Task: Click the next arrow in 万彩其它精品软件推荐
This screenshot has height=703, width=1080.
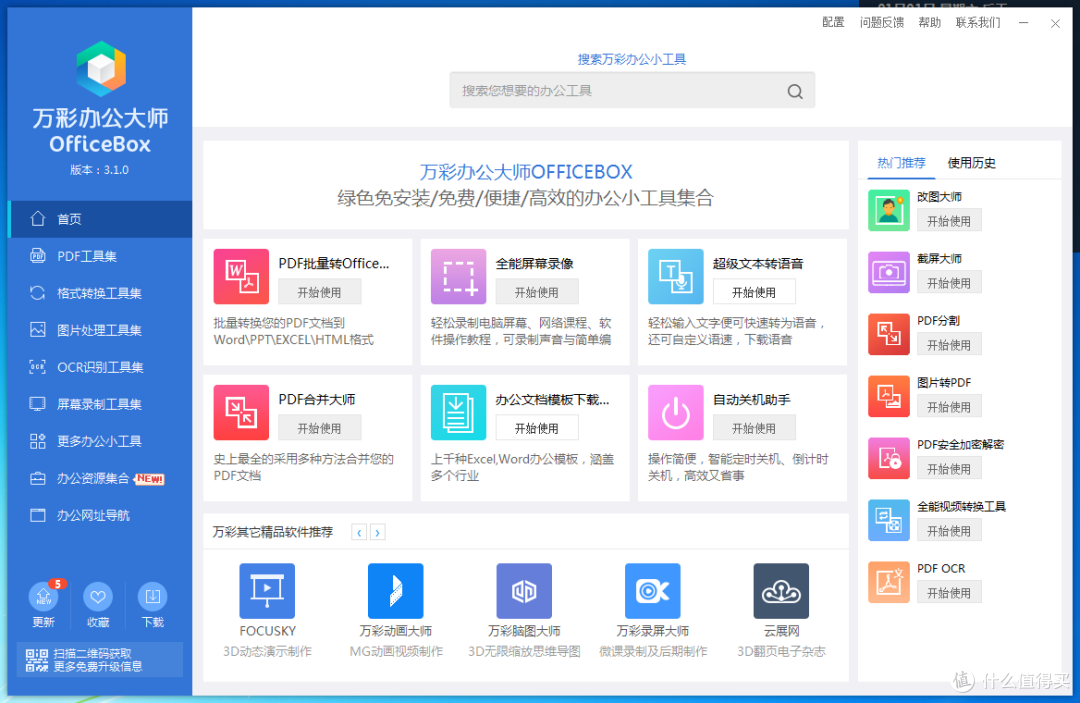Action: coord(377,532)
